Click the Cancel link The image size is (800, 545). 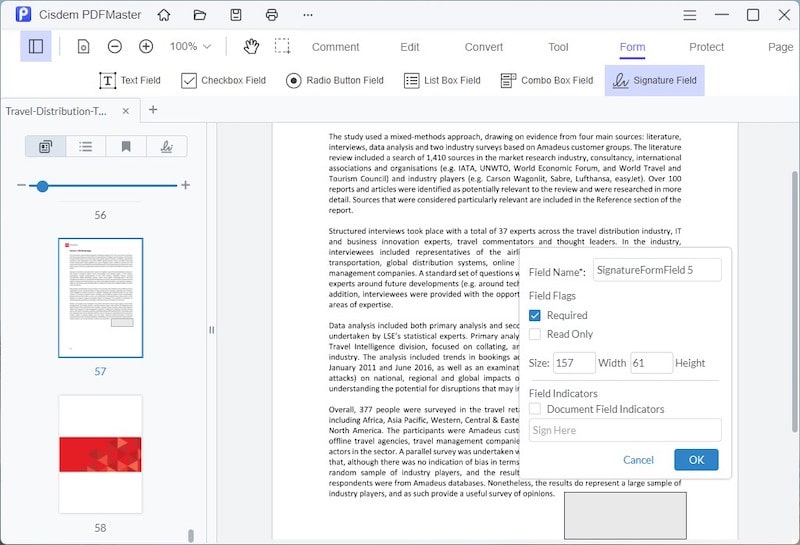[638, 460]
